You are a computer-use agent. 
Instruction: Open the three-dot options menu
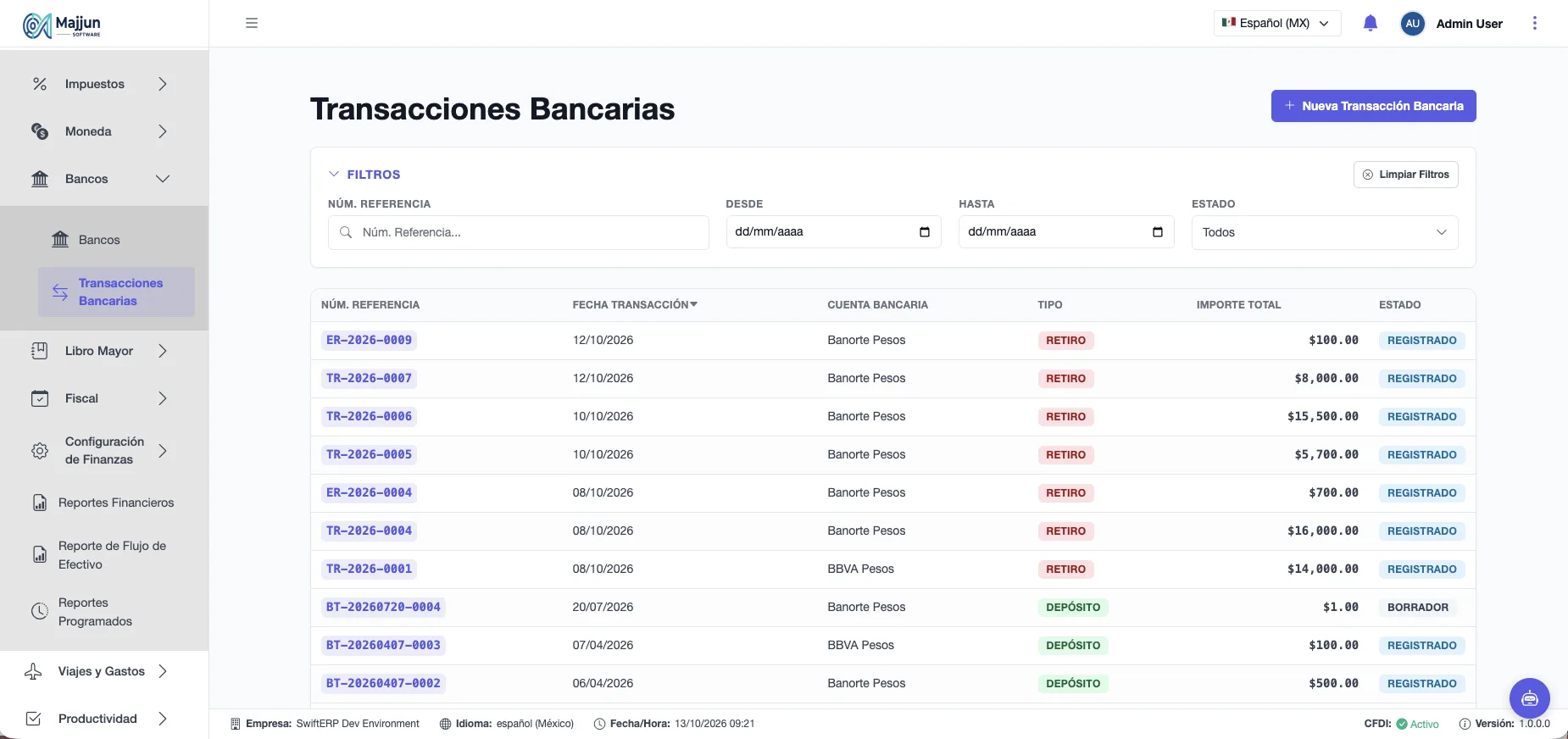click(1534, 23)
